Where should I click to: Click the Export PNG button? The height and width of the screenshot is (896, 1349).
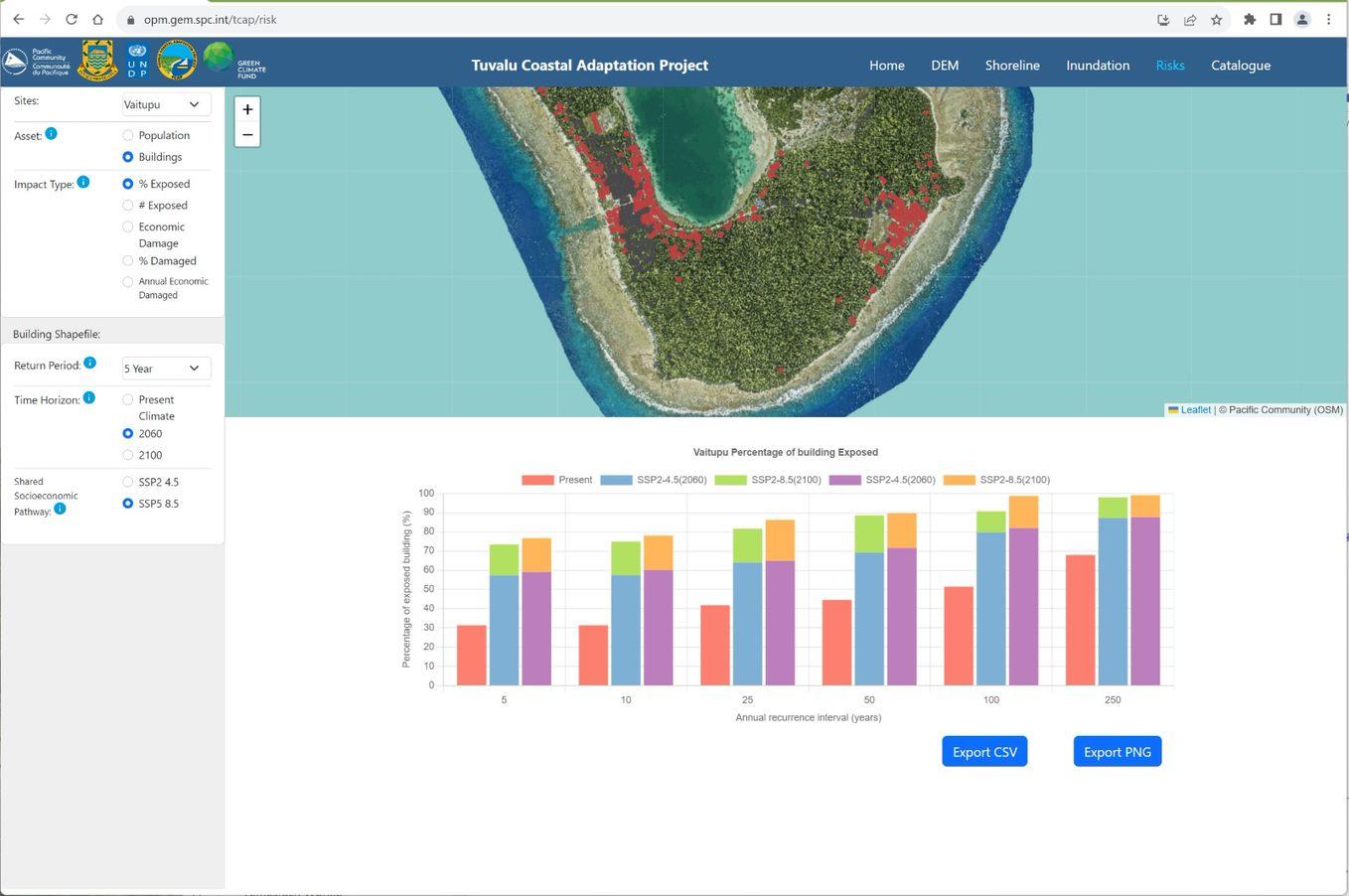click(1118, 752)
